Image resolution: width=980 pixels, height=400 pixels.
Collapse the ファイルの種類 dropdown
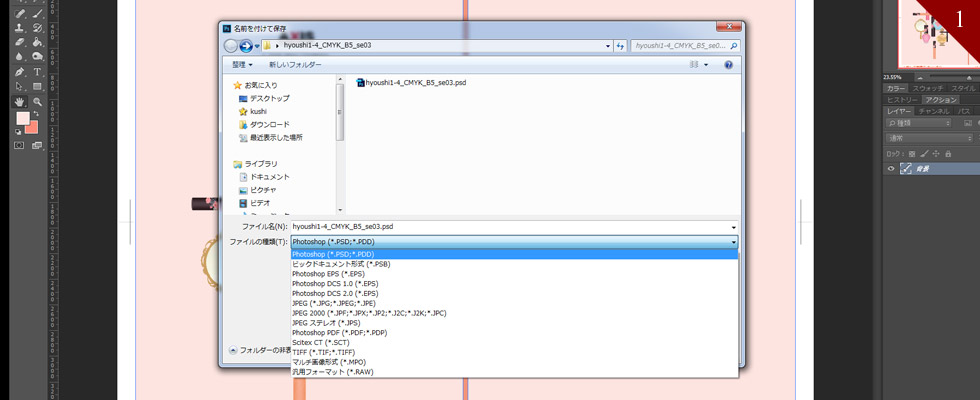click(x=734, y=242)
